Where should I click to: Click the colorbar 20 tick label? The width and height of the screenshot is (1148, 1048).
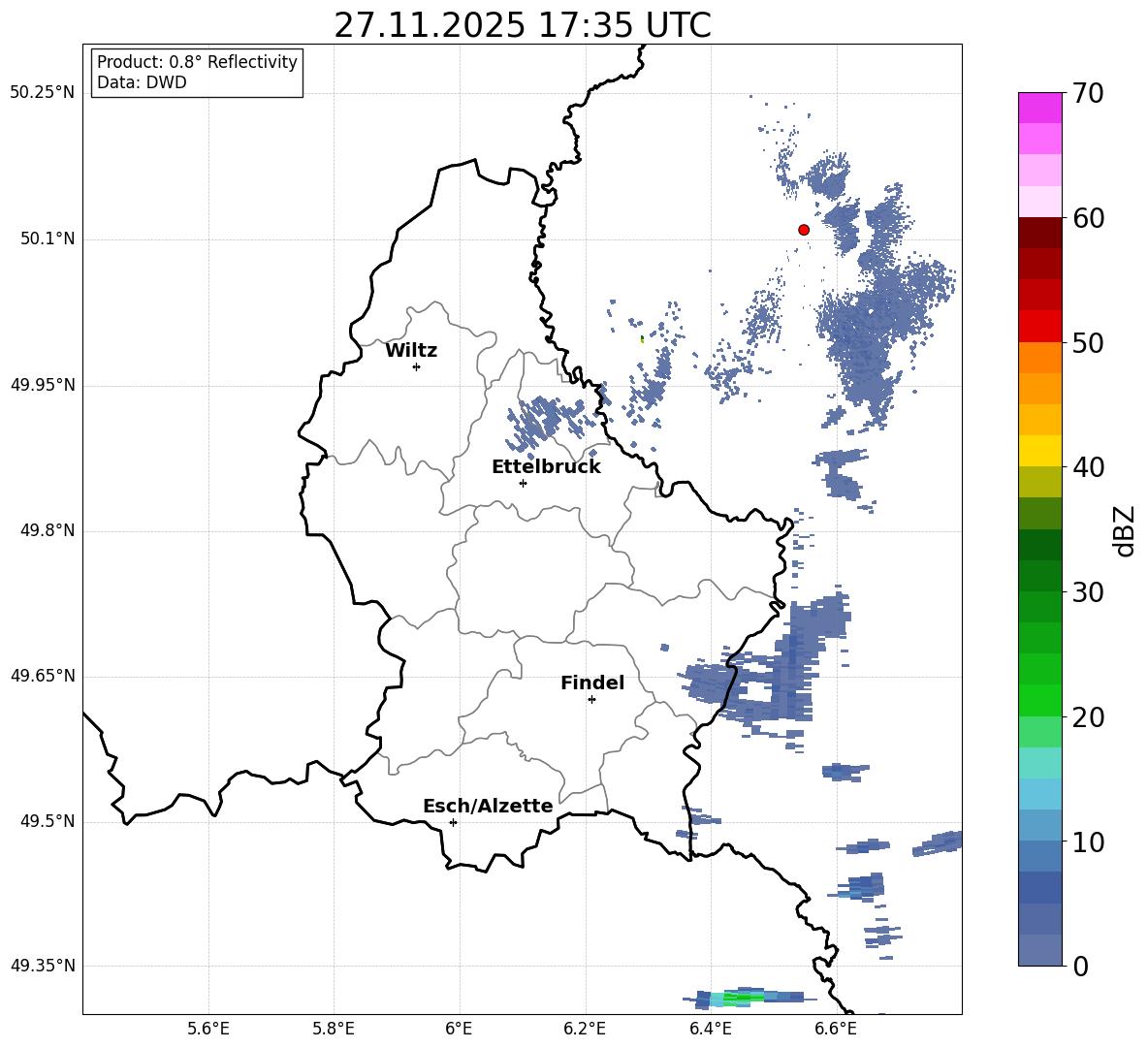click(1088, 716)
